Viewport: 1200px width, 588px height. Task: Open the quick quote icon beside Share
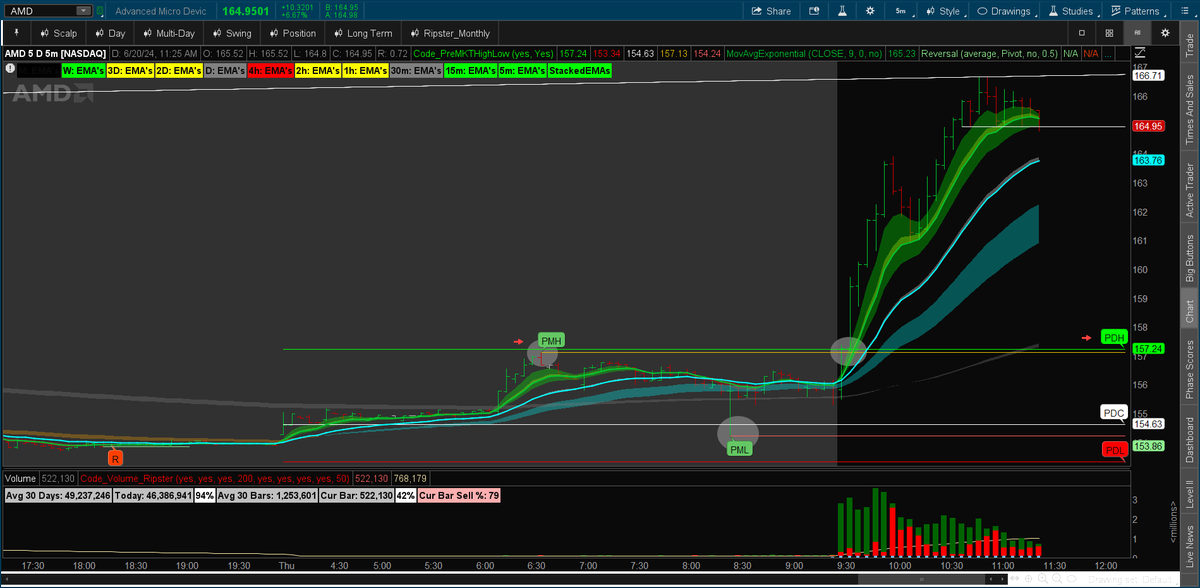click(814, 11)
